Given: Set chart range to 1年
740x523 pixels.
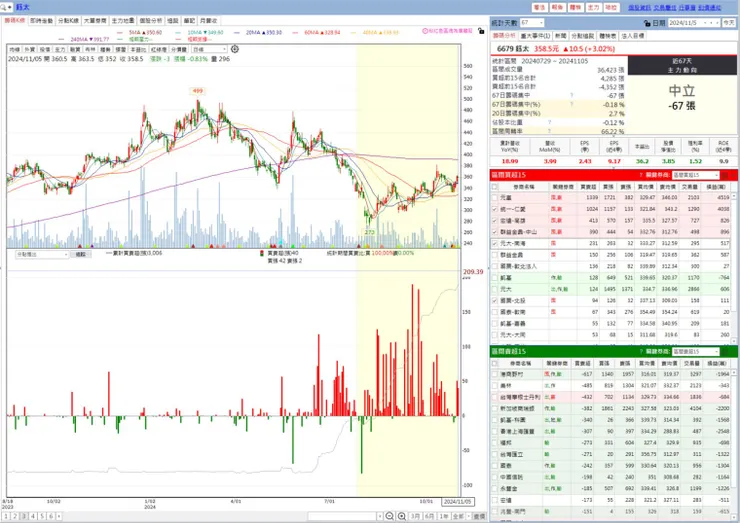Looking at the screenshot, I should coord(444,516).
